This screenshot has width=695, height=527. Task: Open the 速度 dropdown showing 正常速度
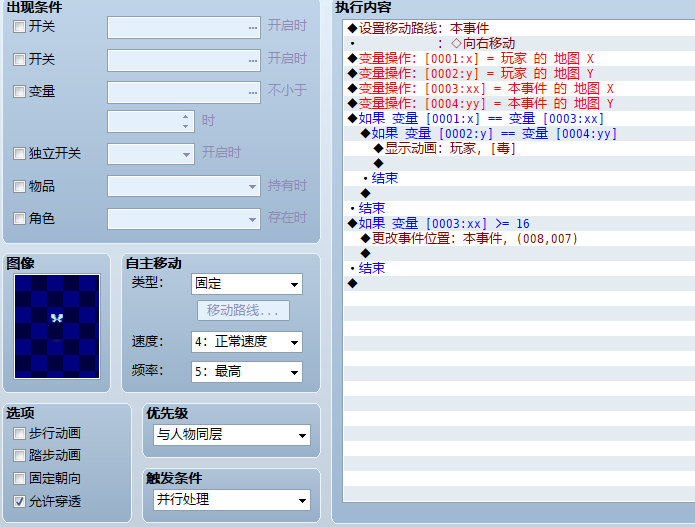[x=247, y=342]
